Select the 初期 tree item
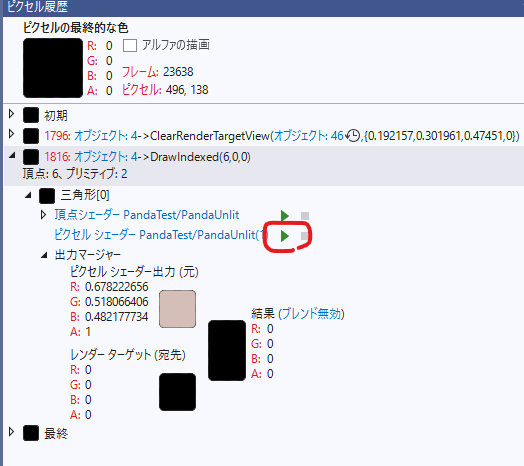The image size is (524, 466). (x=56, y=116)
